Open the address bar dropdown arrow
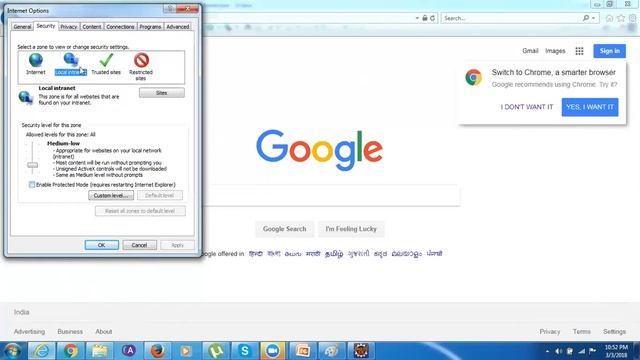The image size is (640, 360). (417, 18)
